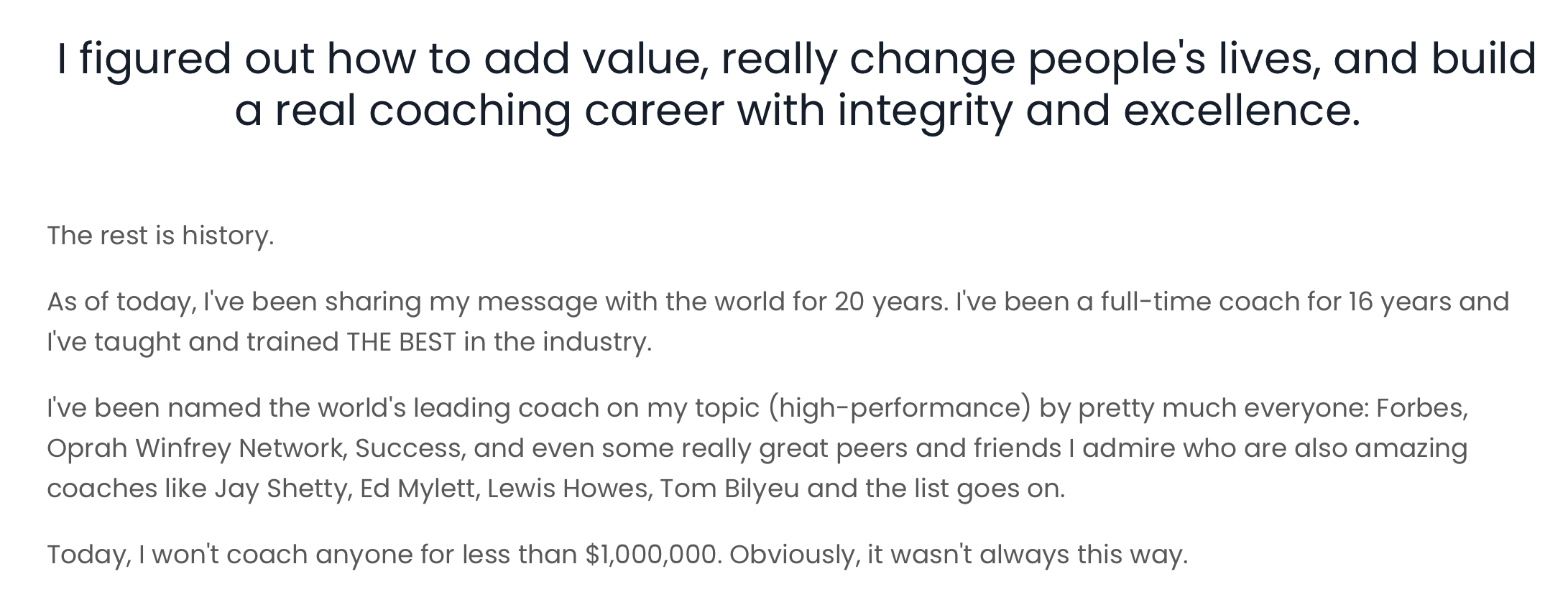Click the capitalized words "THE BEST"
Image resolution: width=1568 pixels, height=615 pixels.
(x=401, y=342)
